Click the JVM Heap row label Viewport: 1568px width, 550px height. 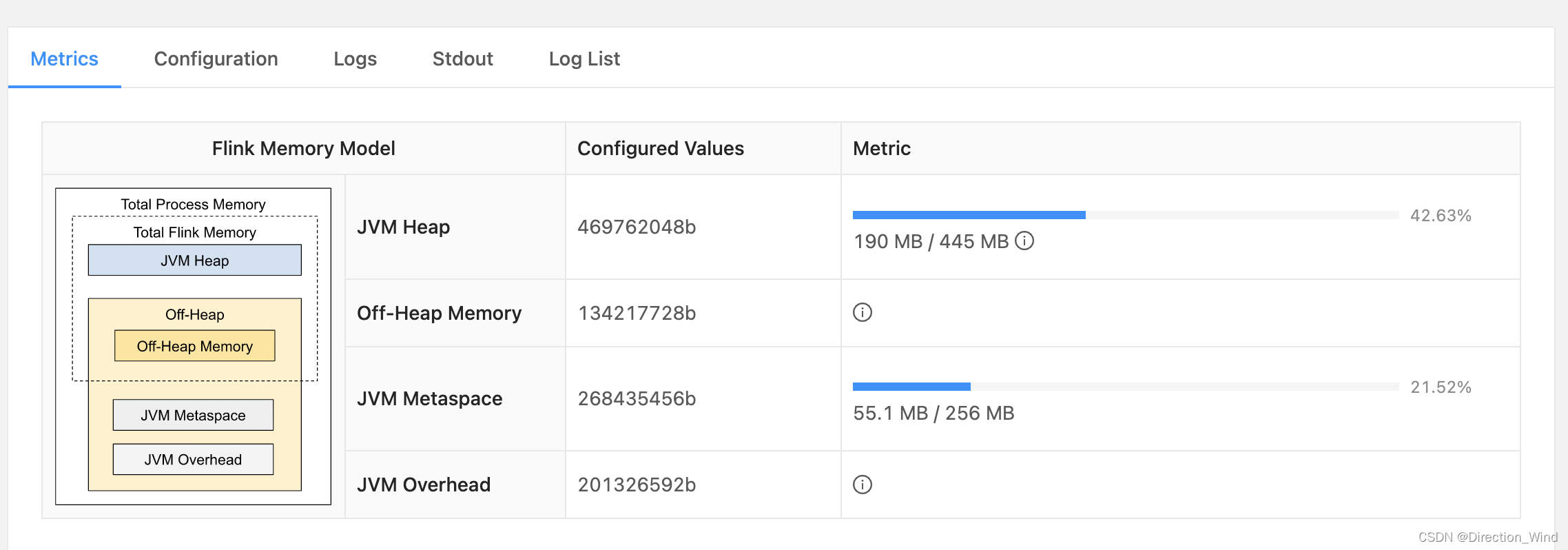(403, 227)
